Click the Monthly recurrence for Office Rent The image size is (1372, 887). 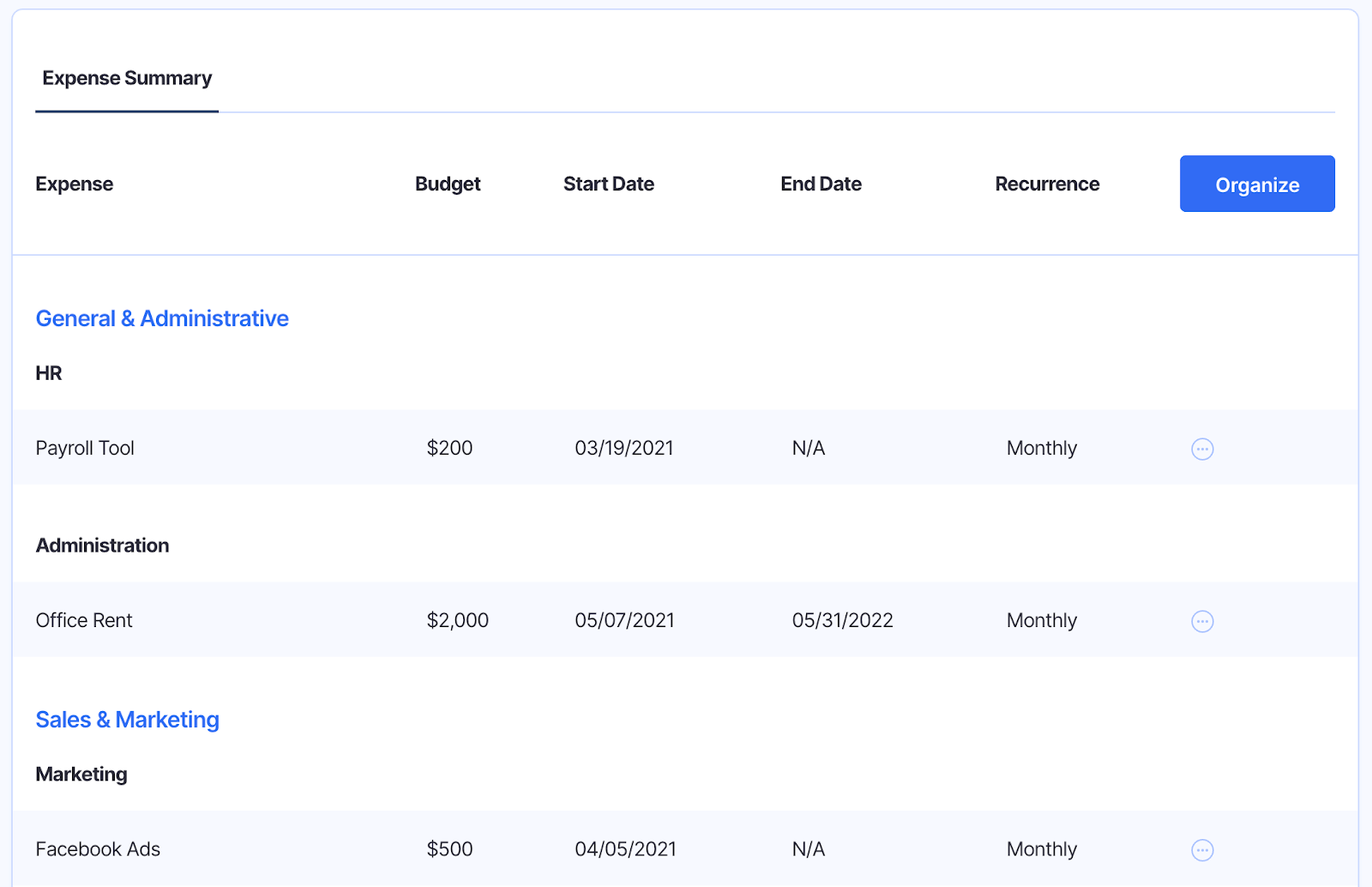tap(1041, 620)
